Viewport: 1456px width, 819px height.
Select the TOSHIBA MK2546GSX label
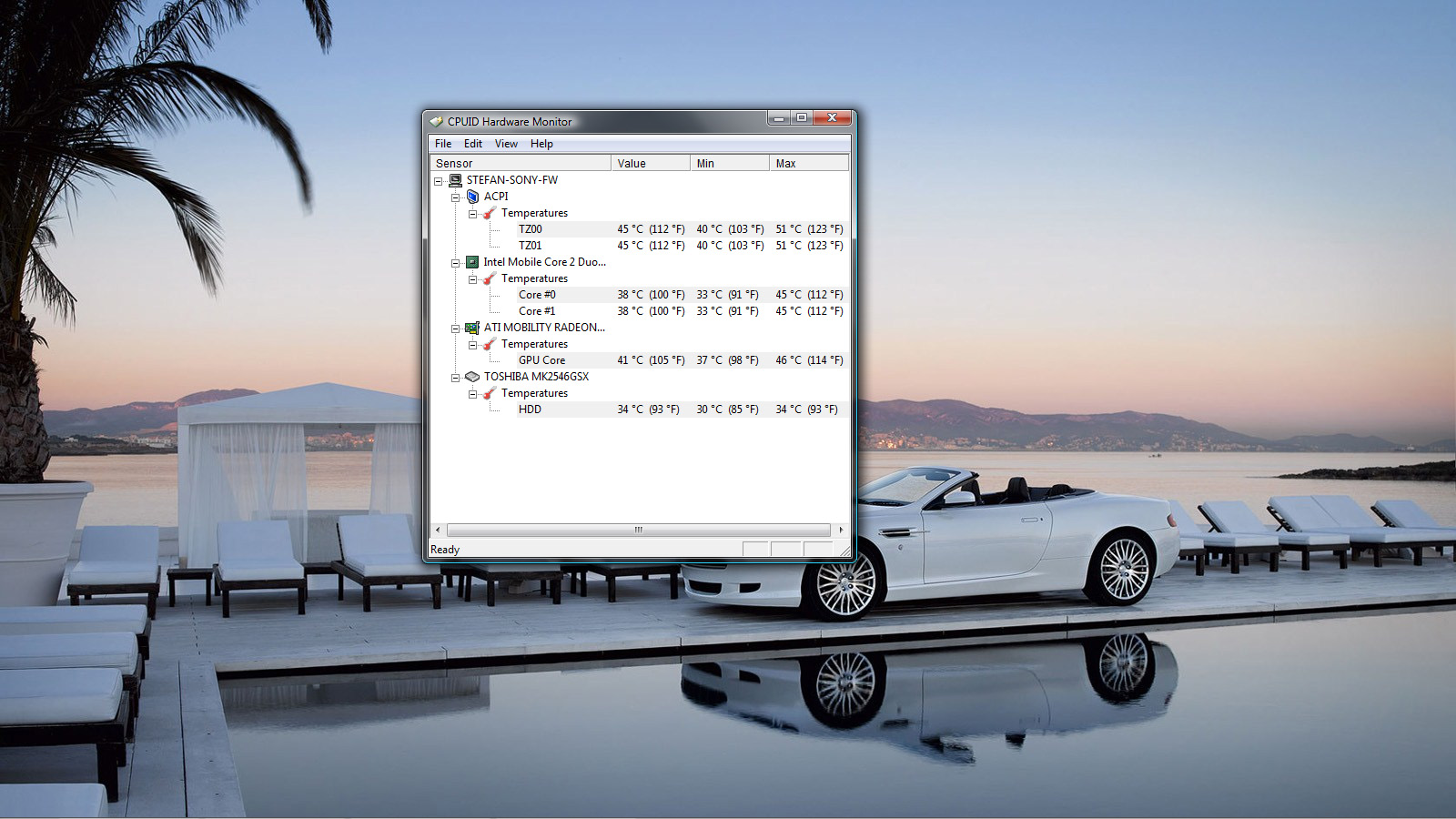coord(536,377)
